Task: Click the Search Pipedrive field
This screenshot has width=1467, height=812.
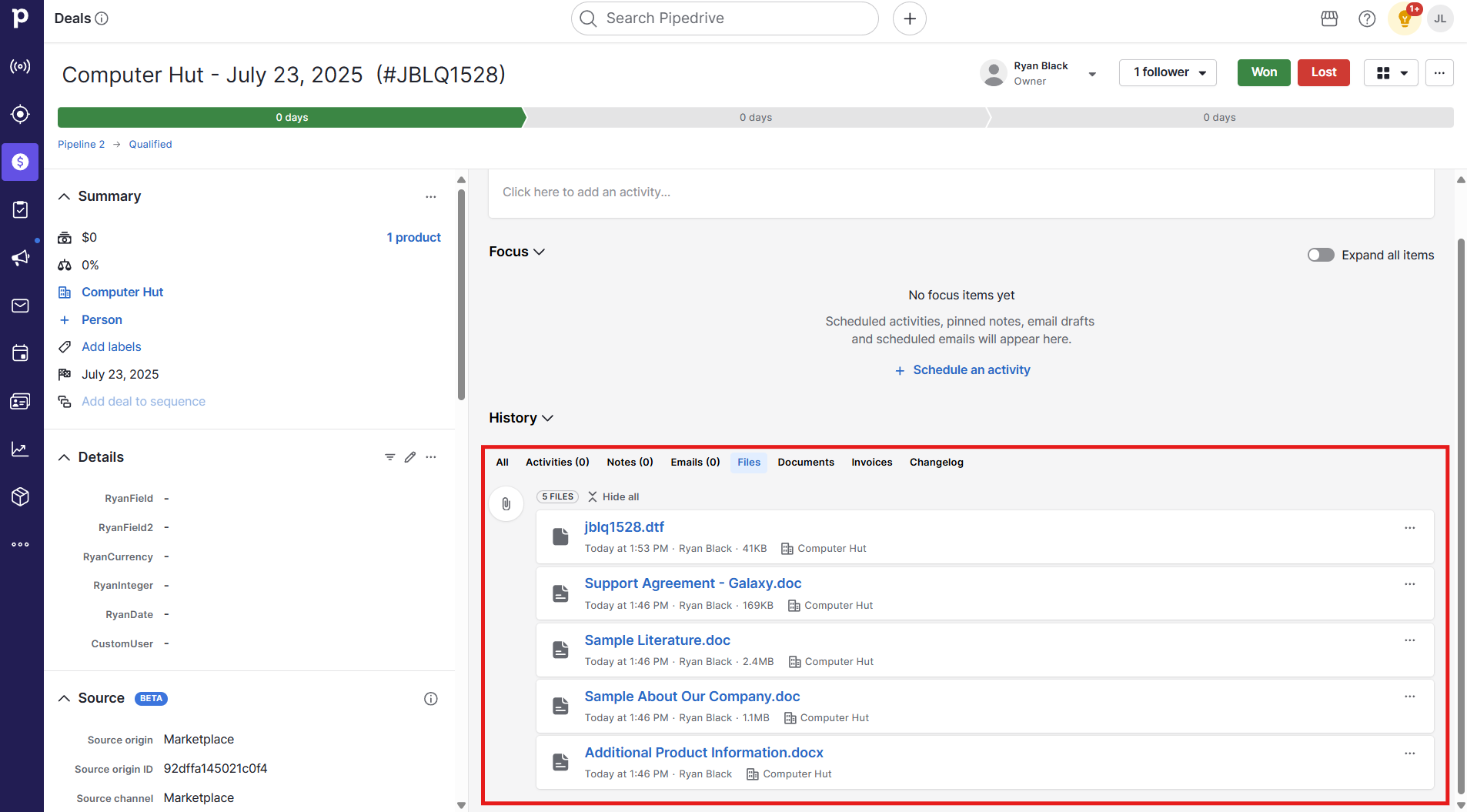Action: point(724,18)
